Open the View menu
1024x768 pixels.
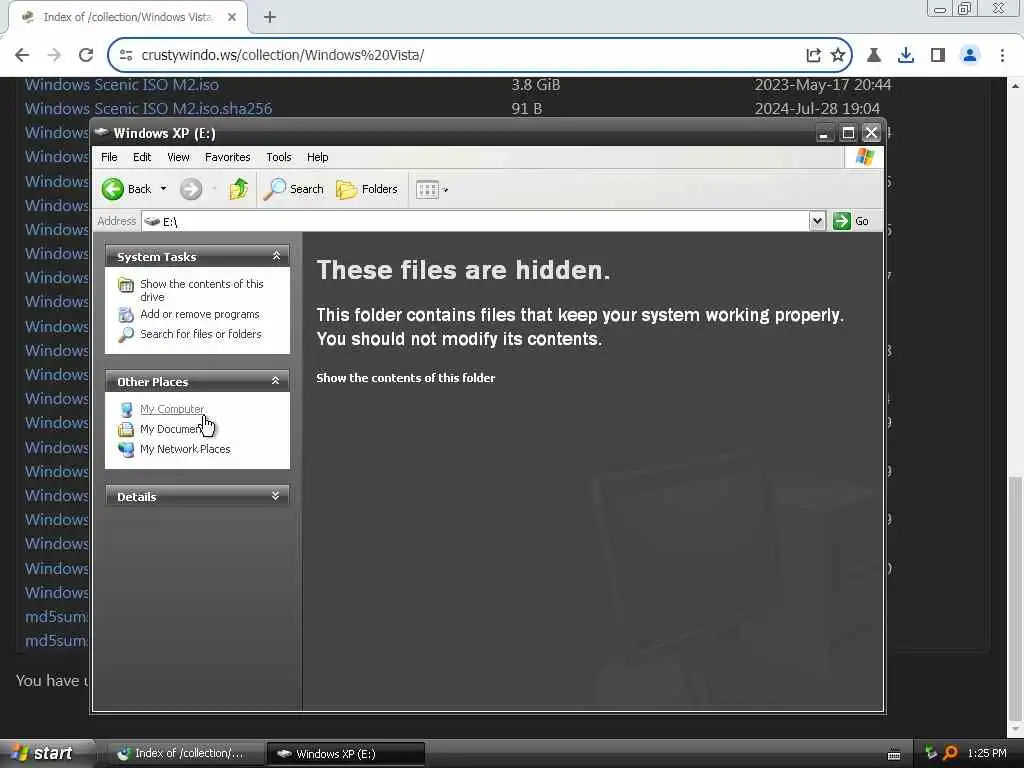(178, 157)
